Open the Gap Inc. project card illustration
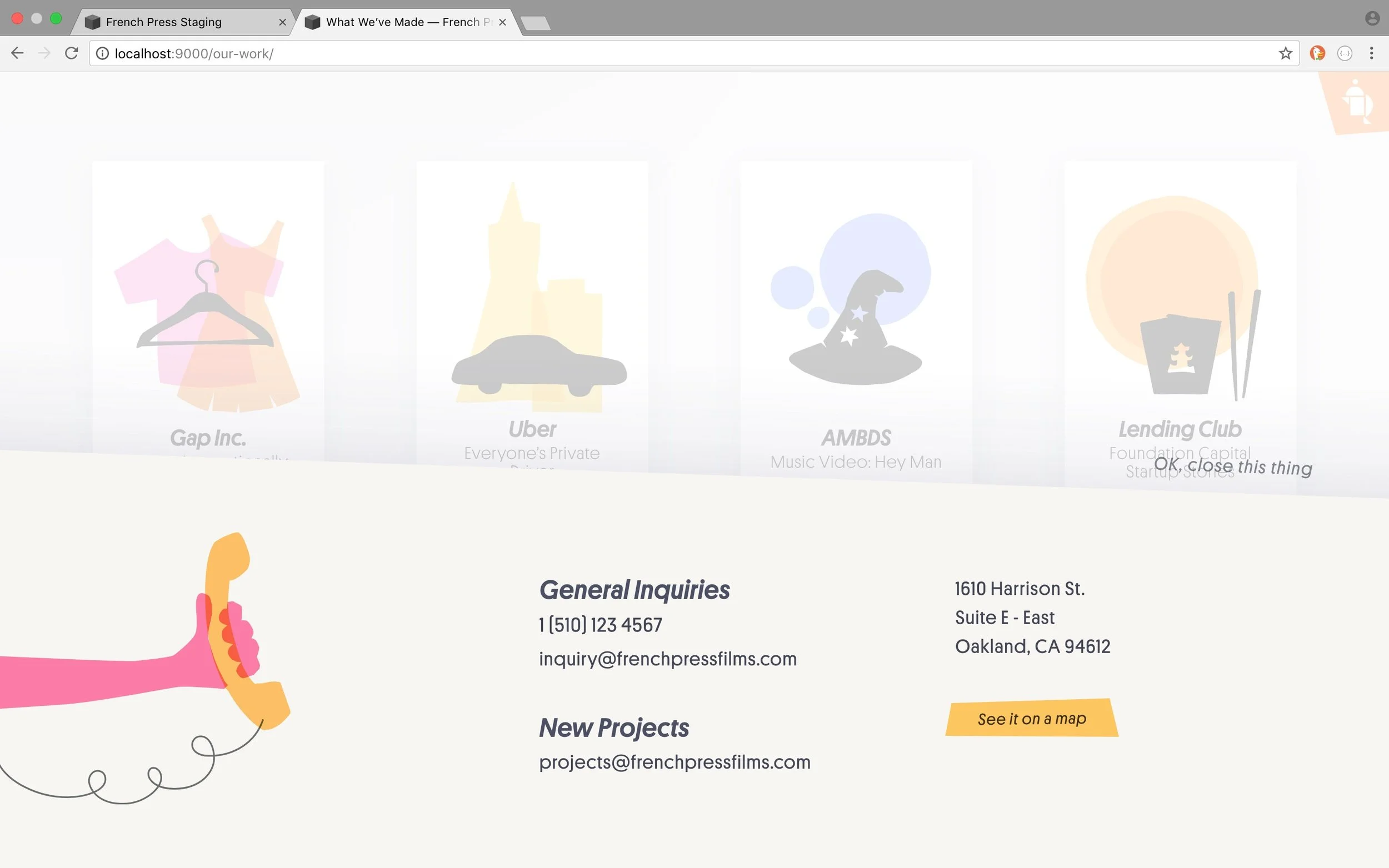 (x=208, y=313)
